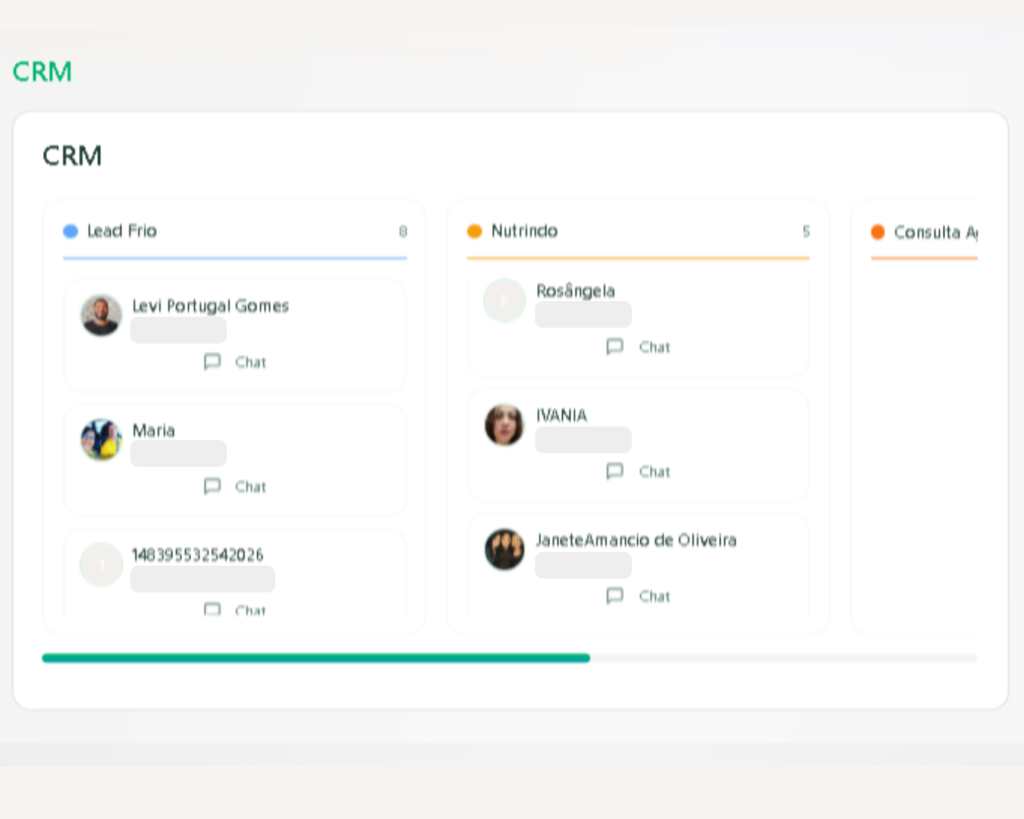Open the Levi Portugal Gomes contact name
The image size is (1024, 819).
(210, 306)
